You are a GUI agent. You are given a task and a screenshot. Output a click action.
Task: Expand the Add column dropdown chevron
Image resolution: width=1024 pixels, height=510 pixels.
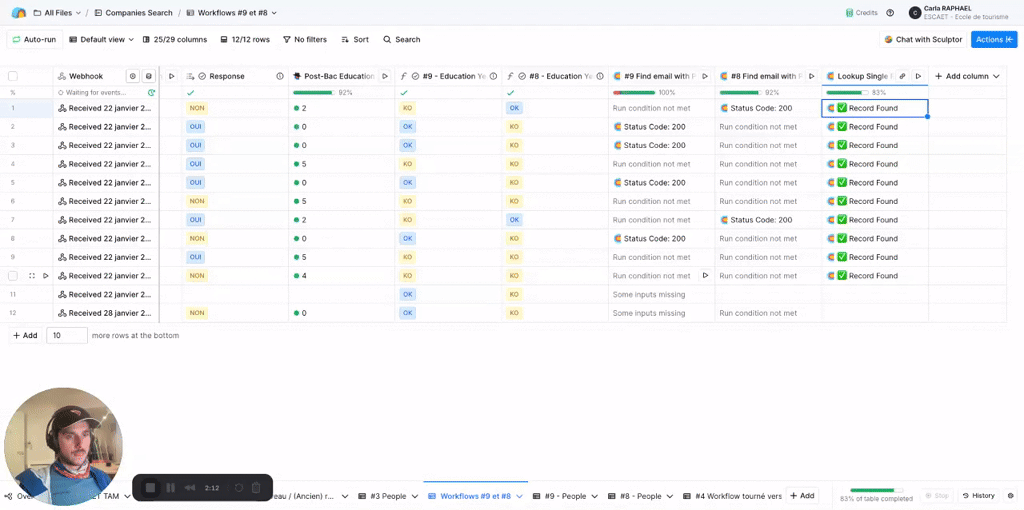click(996, 76)
